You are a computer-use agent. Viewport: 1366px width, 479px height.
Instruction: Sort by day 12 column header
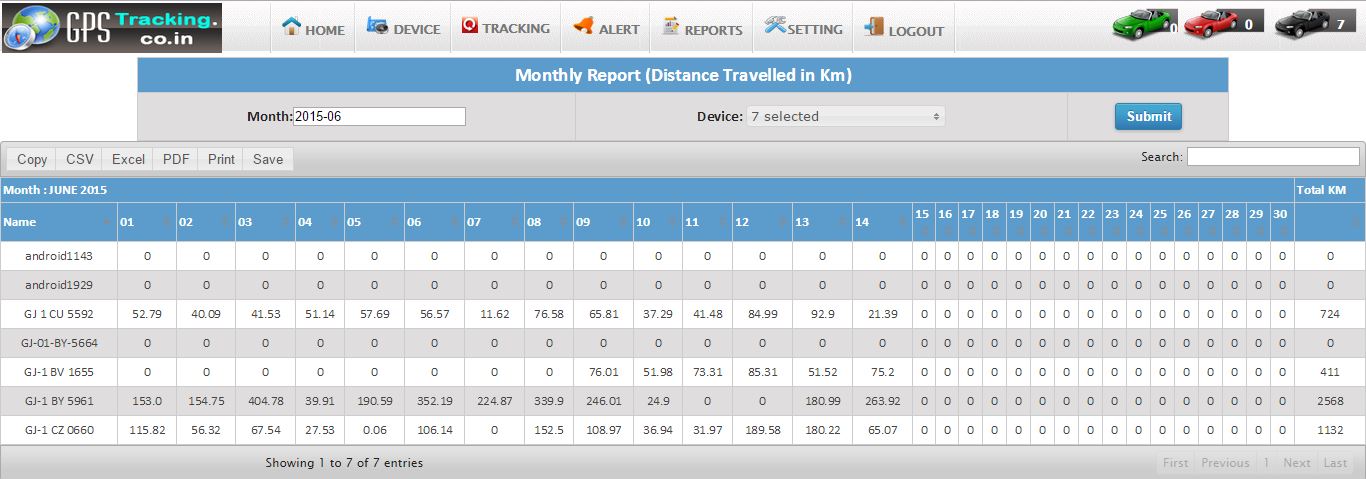(x=762, y=222)
